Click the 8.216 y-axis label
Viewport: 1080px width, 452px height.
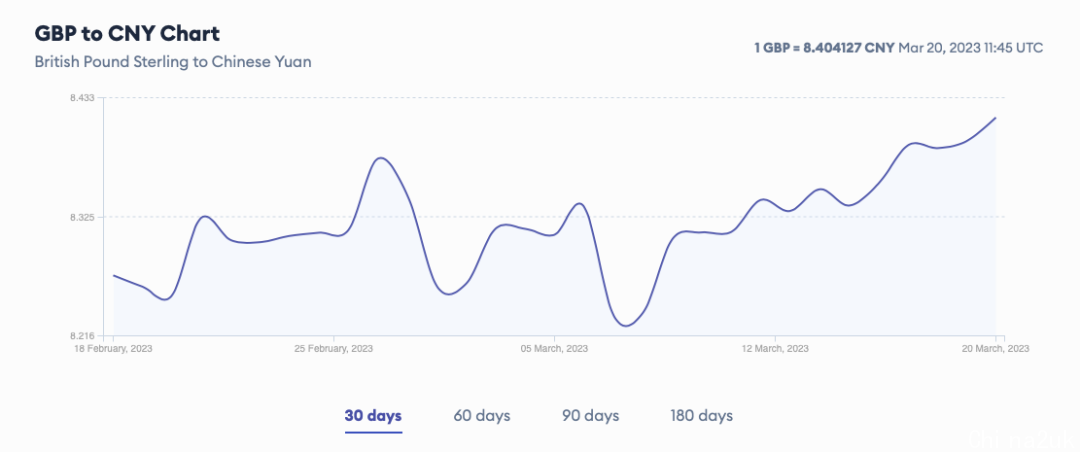[x=82, y=336]
